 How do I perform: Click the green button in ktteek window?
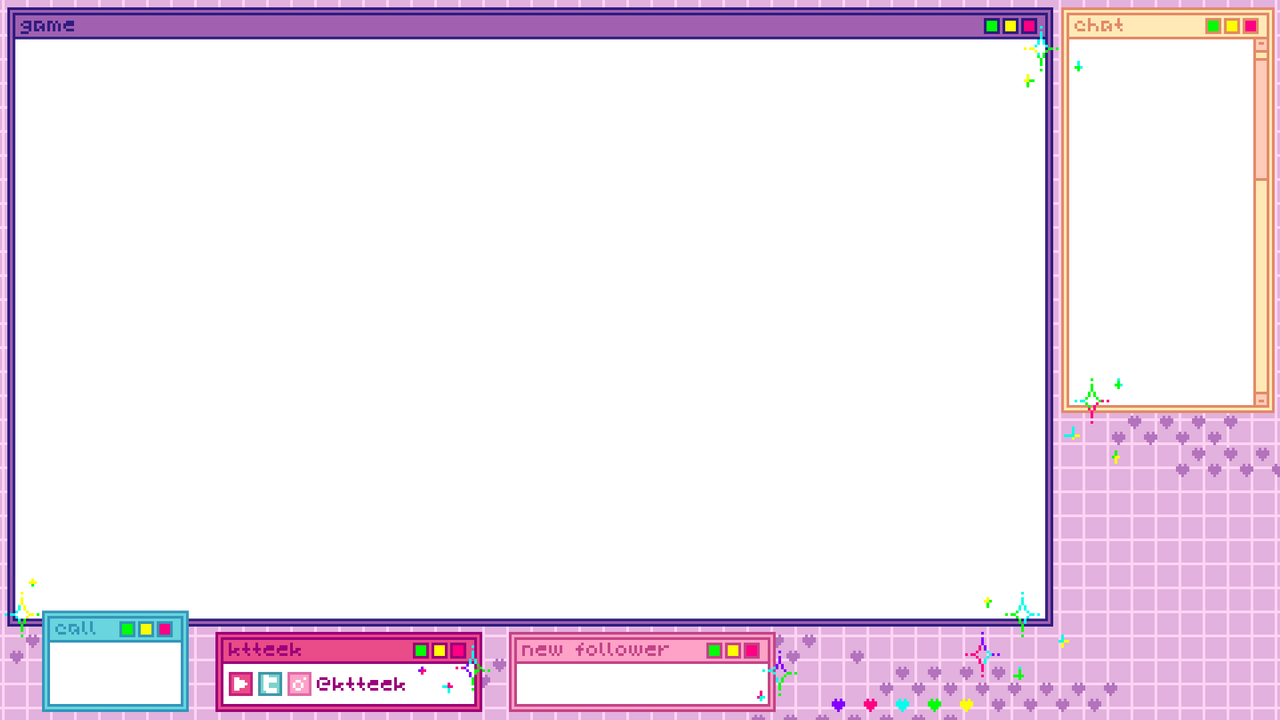421,650
